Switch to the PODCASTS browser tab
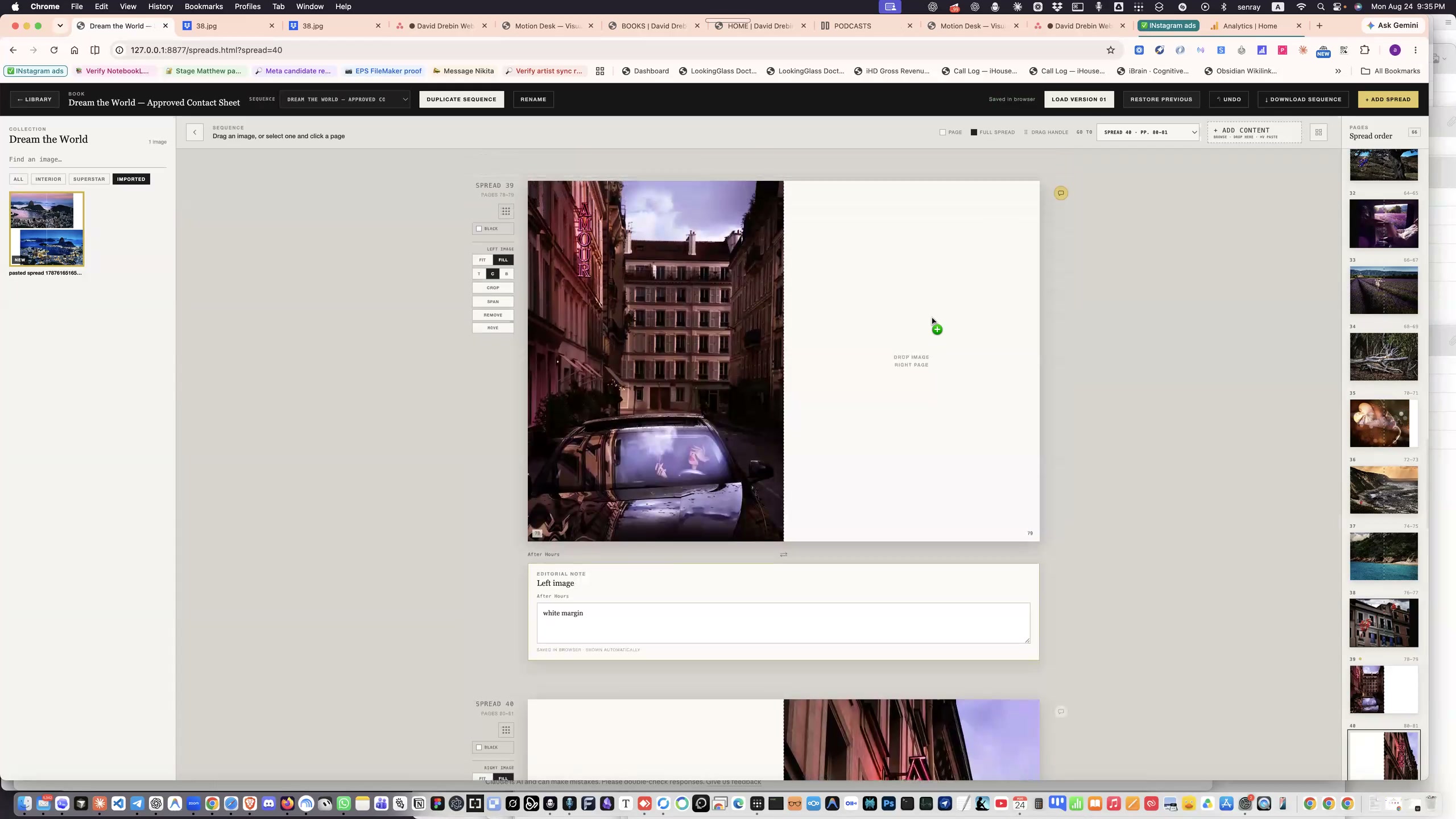This screenshot has width=1456, height=819. tap(867, 26)
